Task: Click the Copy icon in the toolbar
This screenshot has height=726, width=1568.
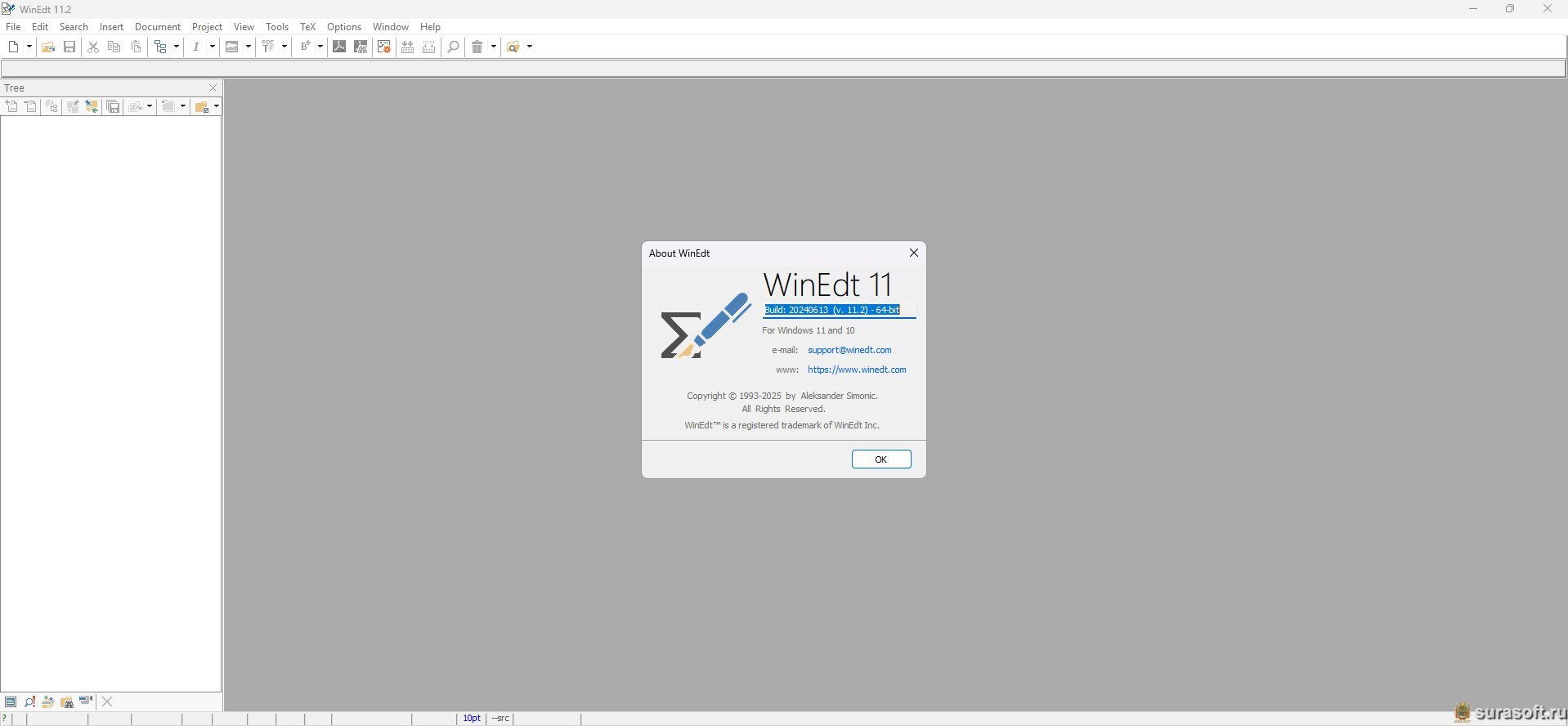Action: point(114,47)
